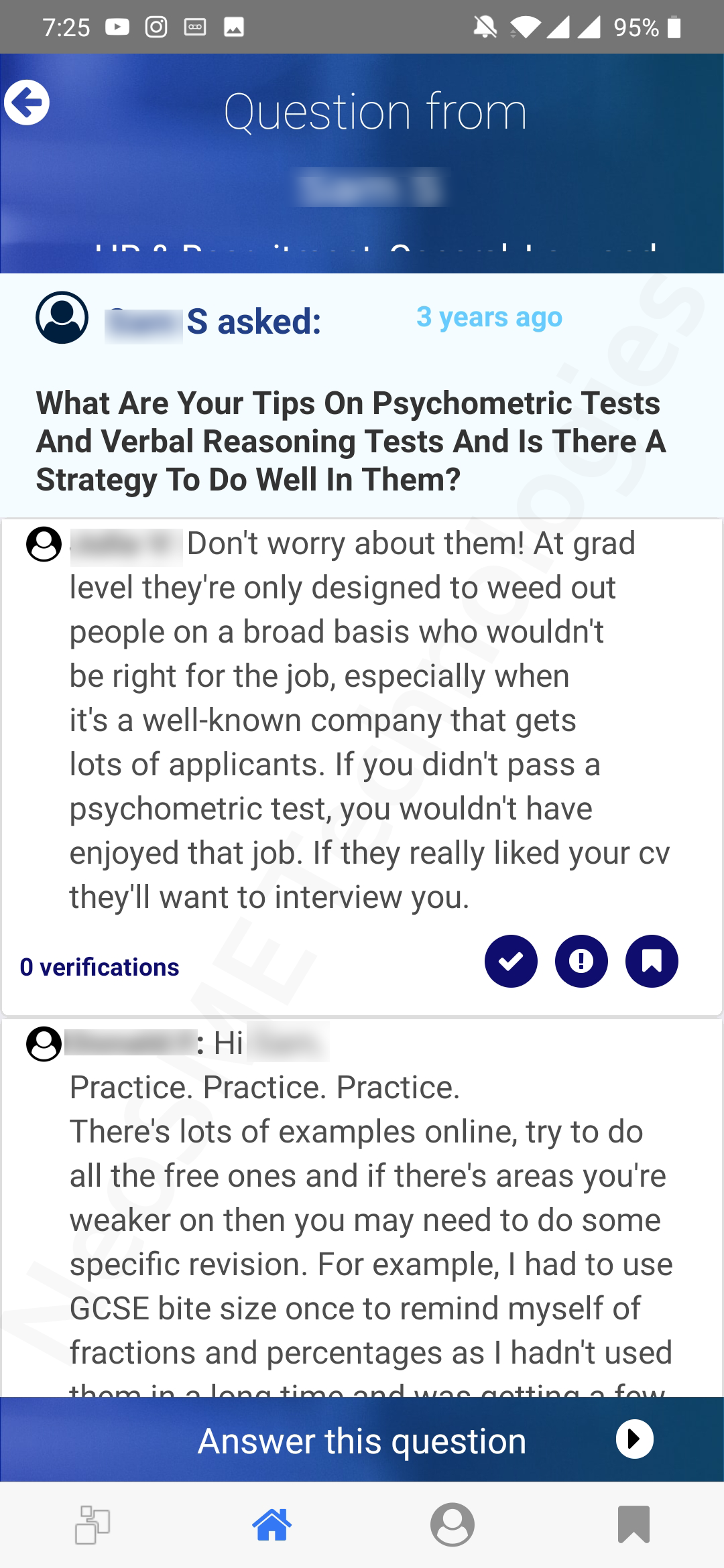Screen dimensions: 724x1568
Task: Tap the back arrow icon
Action: 27,103
